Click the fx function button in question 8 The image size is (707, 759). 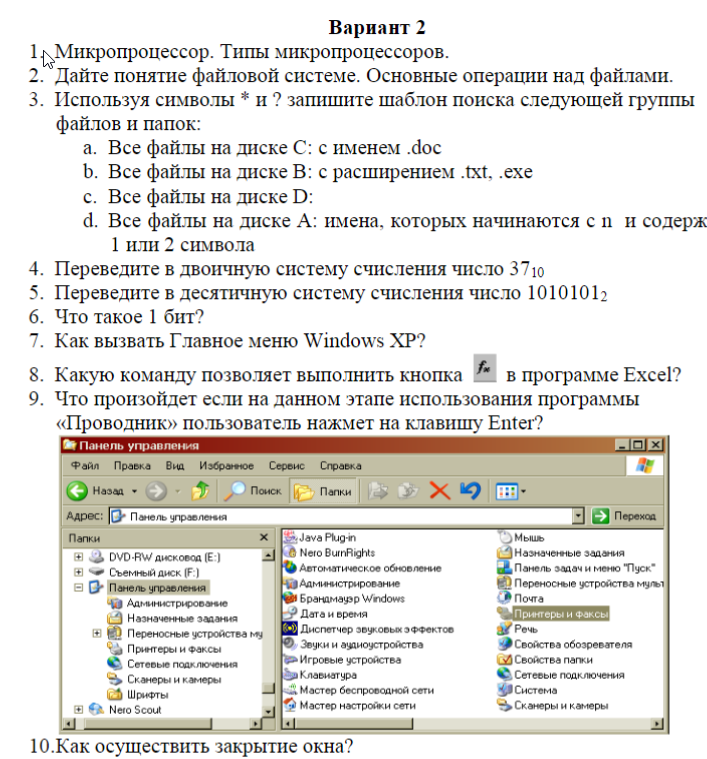(483, 371)
